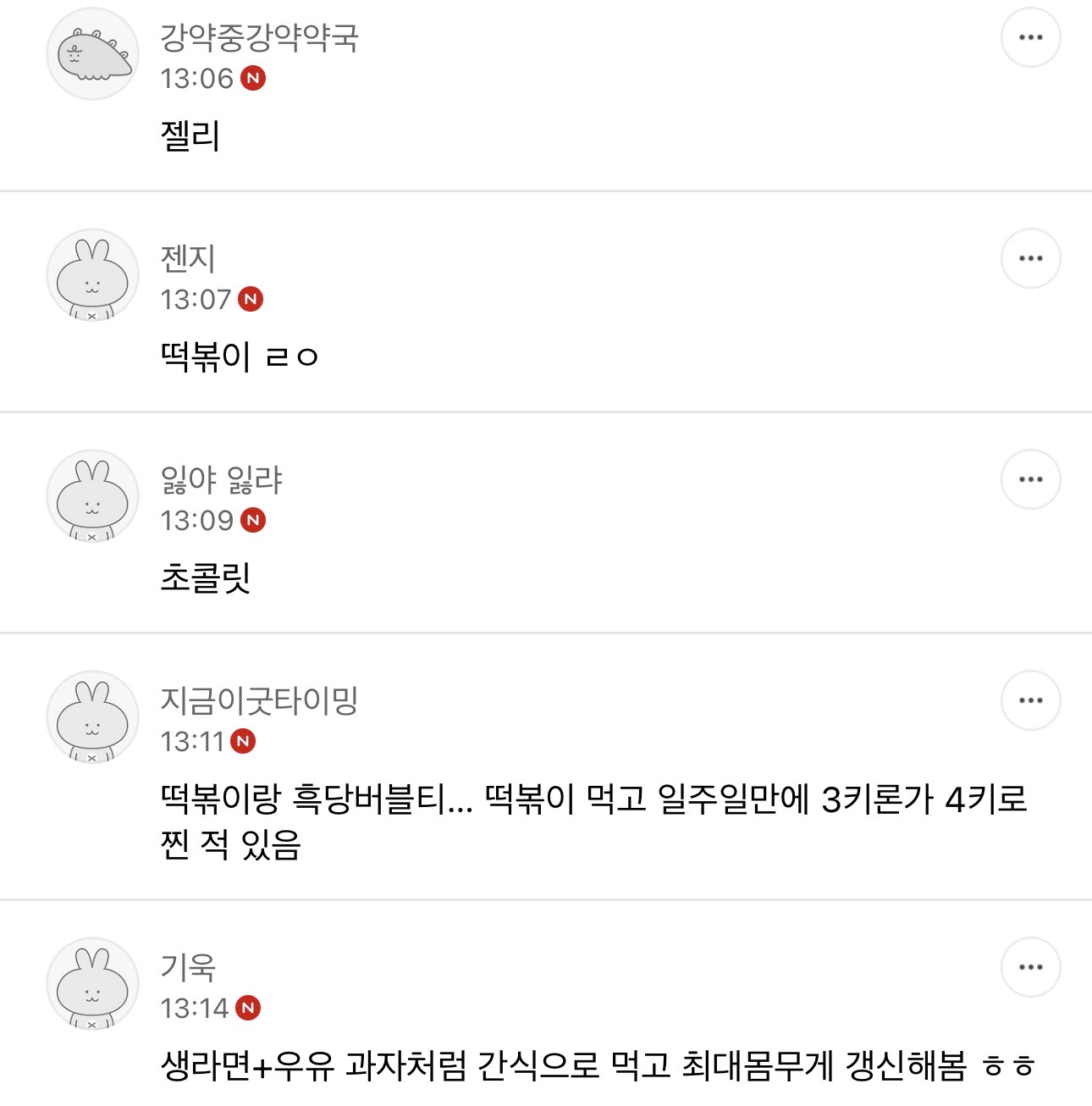This screenshot has width=1092, height=1106.
Task: Open the profile of username 강약중강약약국
Action: pos(260,37)
